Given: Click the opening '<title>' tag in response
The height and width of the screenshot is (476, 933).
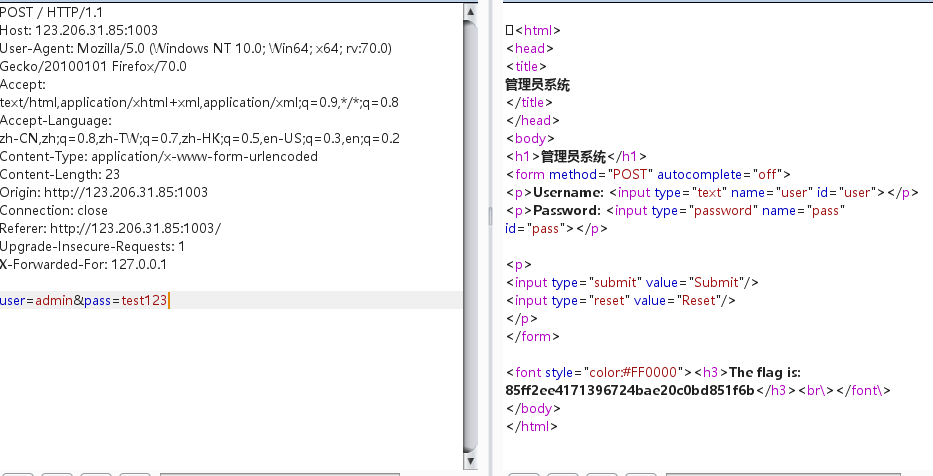Looking at the screenshot, I should click(x=526, y=66).
